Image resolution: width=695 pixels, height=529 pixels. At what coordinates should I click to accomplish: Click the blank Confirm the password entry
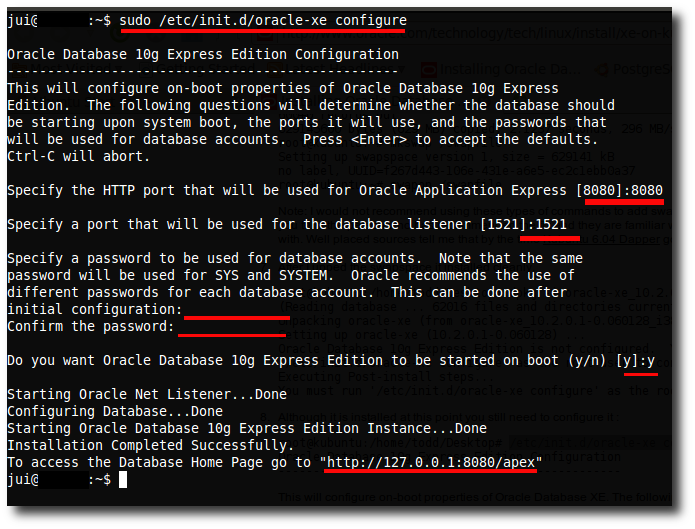point(231,327)
